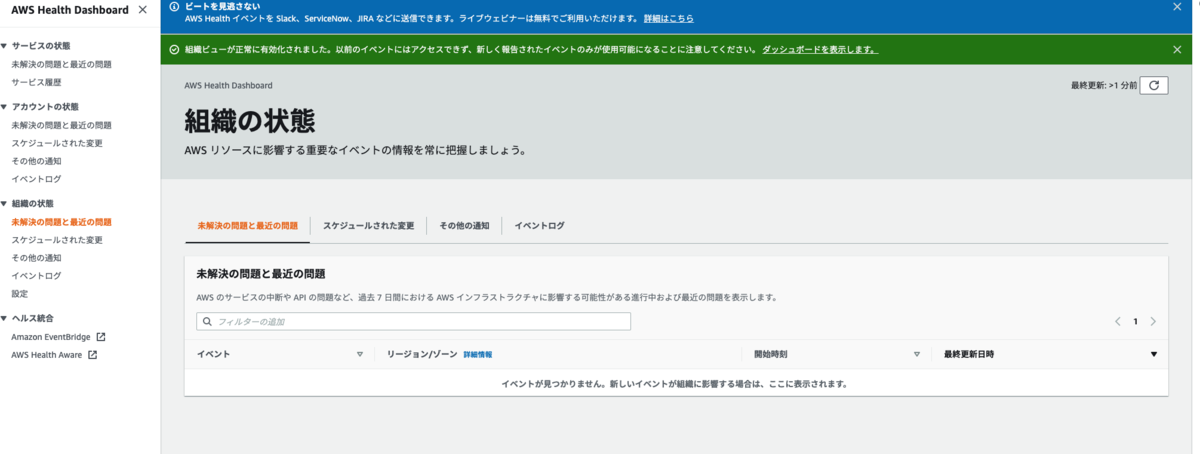The width and height of the screenshot is (1200, 454).
Task: Sort by イベント column arrow
Action: tap(360, 355)
